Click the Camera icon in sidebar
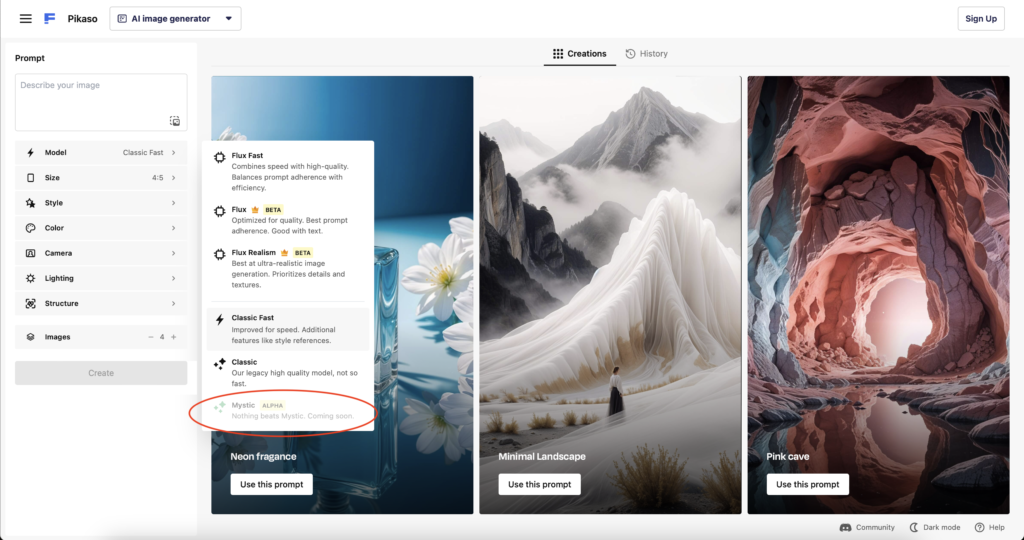Screen dimensions: 1024x540 pyautogui.click(x=31, y=253)
